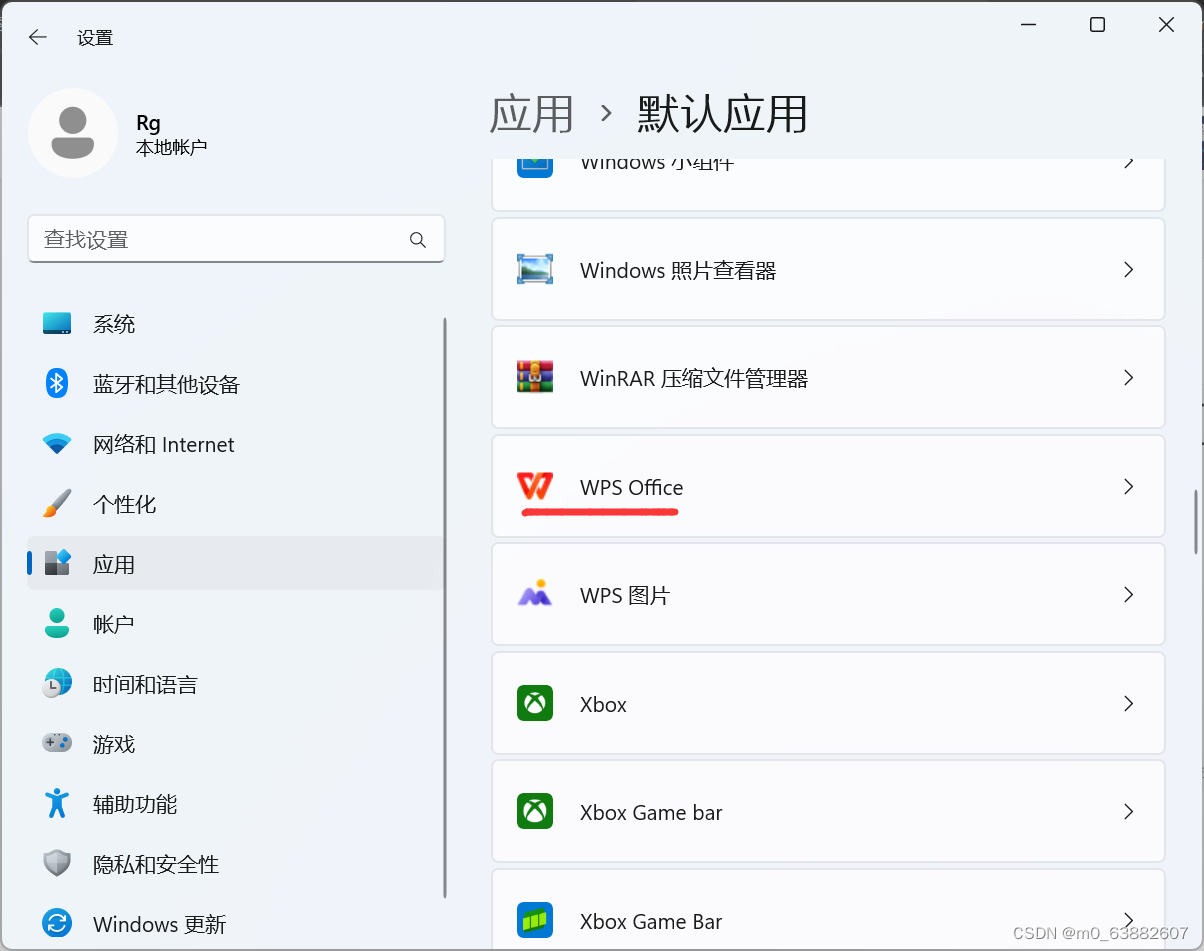Click the 网络和 Internet Wi-Fi icon
Image resolution: width=1204 pixels, height=951 pixels.
click(x=57, y=444)
